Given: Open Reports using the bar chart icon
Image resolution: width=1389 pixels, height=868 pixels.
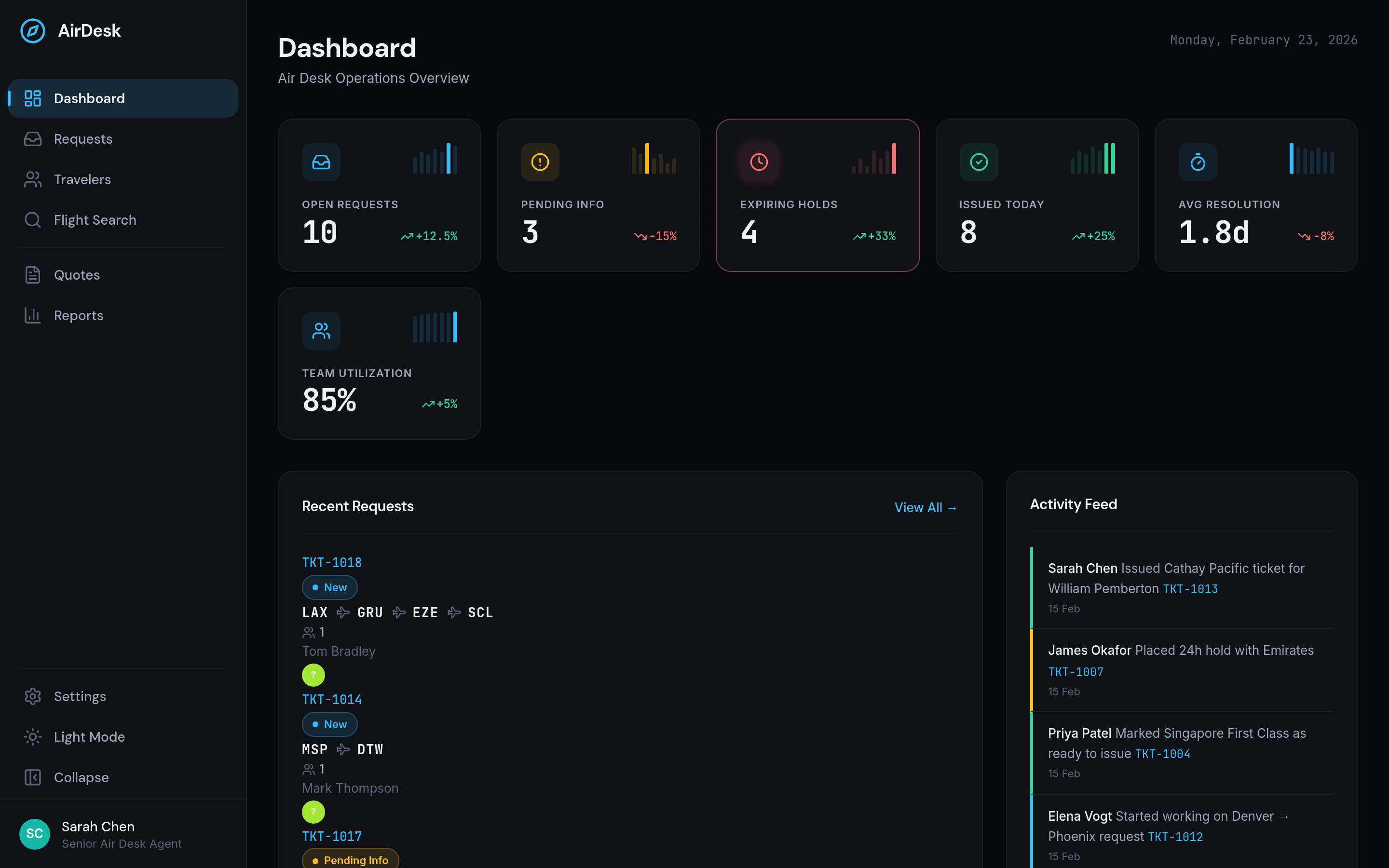Looking at the screenshot, I should (x=33, y=315).
